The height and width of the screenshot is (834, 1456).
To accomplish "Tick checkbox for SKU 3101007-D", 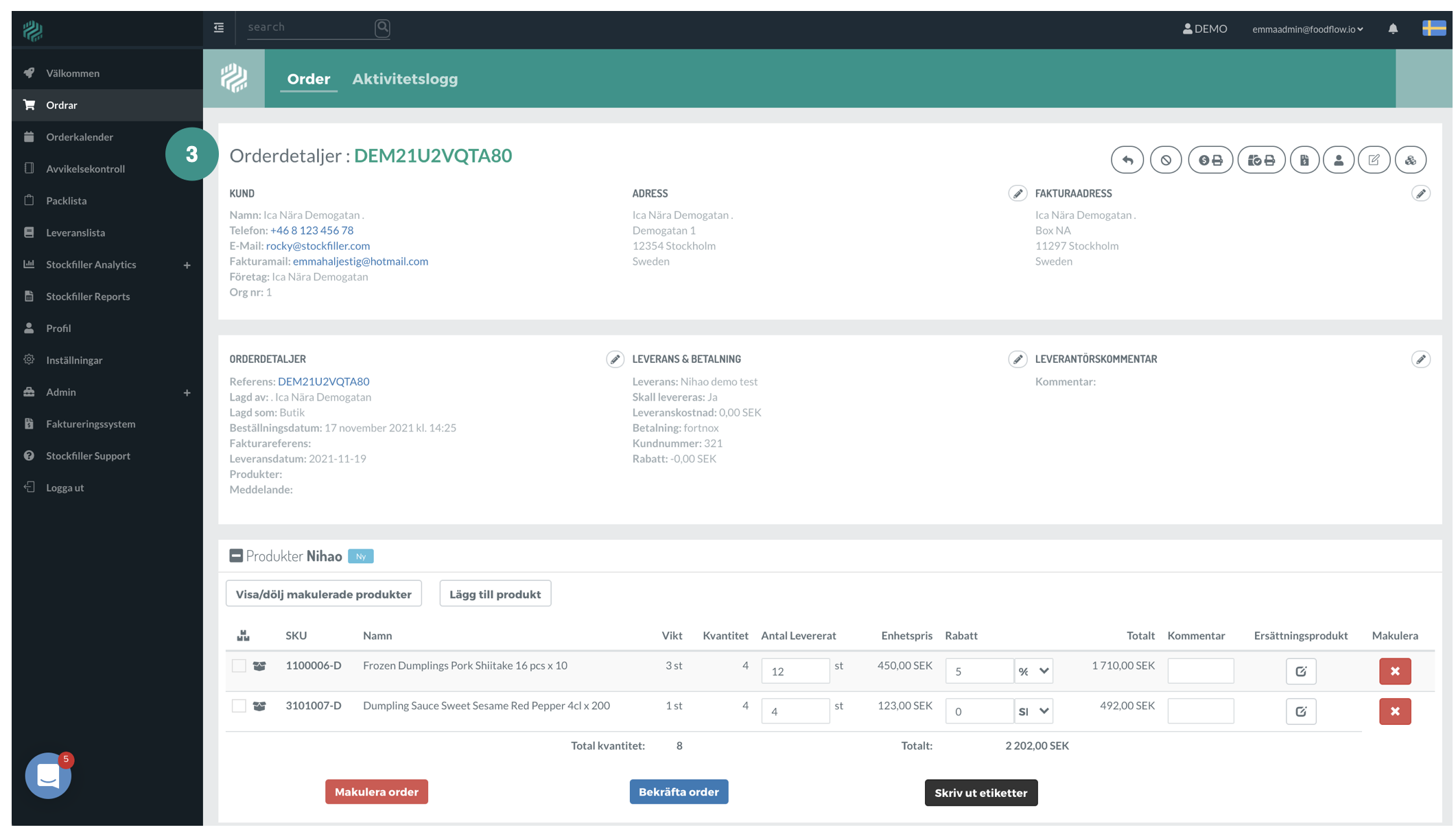I will 239,706.
